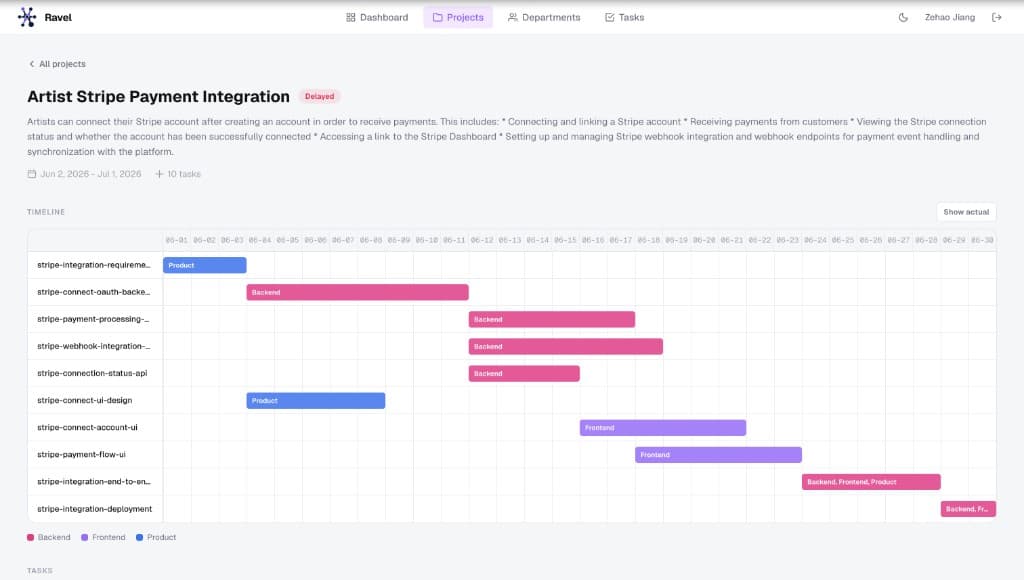1024x580 pixels.
Task: Click the calendar icon by project dates
Action: coord(31,174)
